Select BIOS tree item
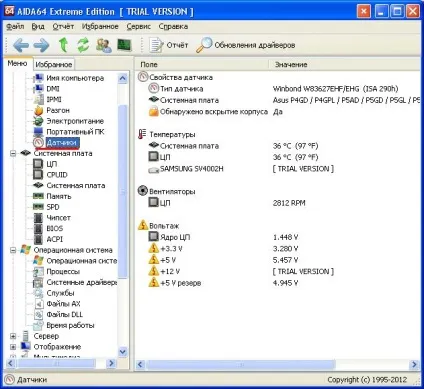 55,228
